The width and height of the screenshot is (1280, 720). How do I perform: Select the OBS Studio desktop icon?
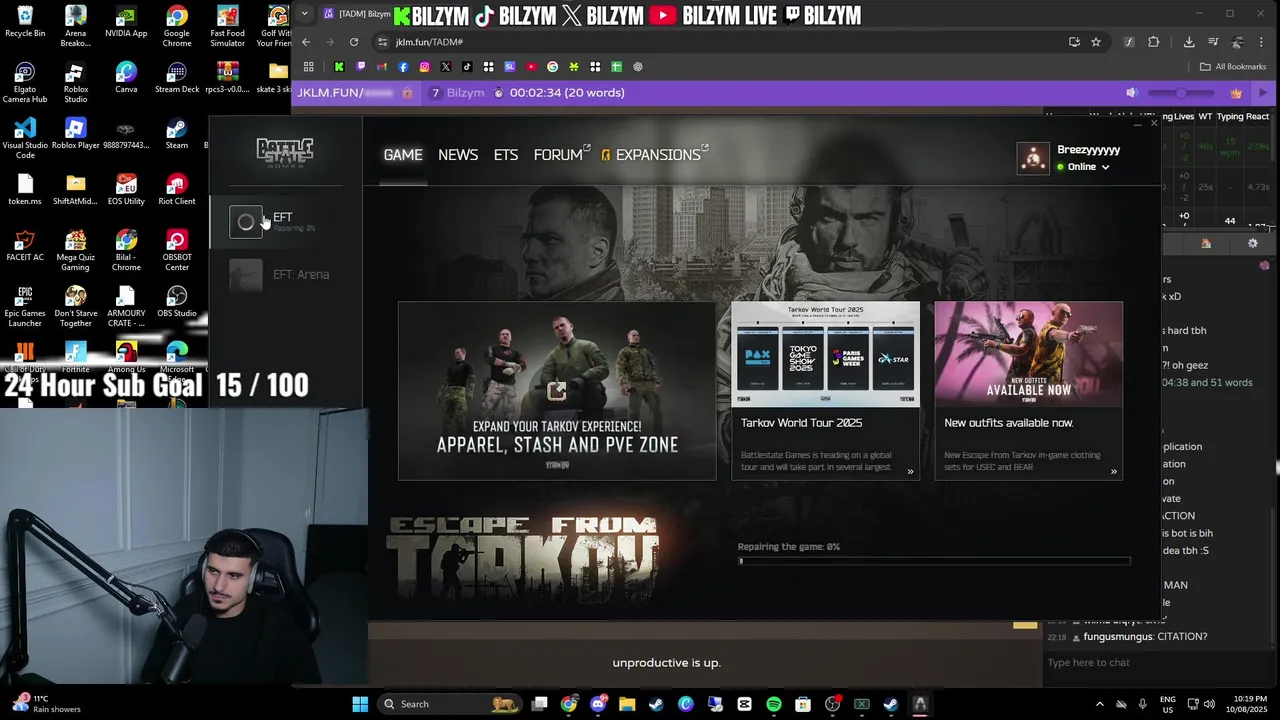[x=177, y=302]
